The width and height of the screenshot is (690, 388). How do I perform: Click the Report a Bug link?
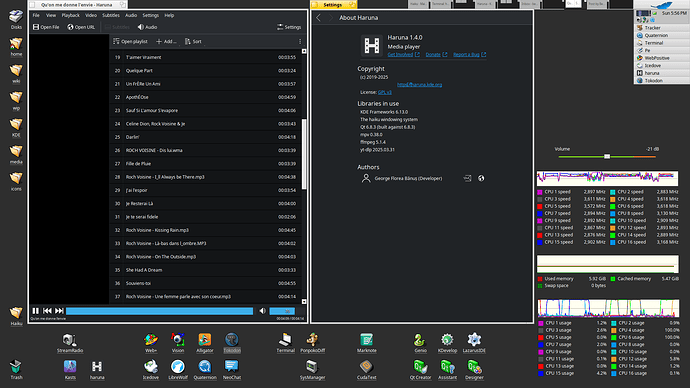470,55
